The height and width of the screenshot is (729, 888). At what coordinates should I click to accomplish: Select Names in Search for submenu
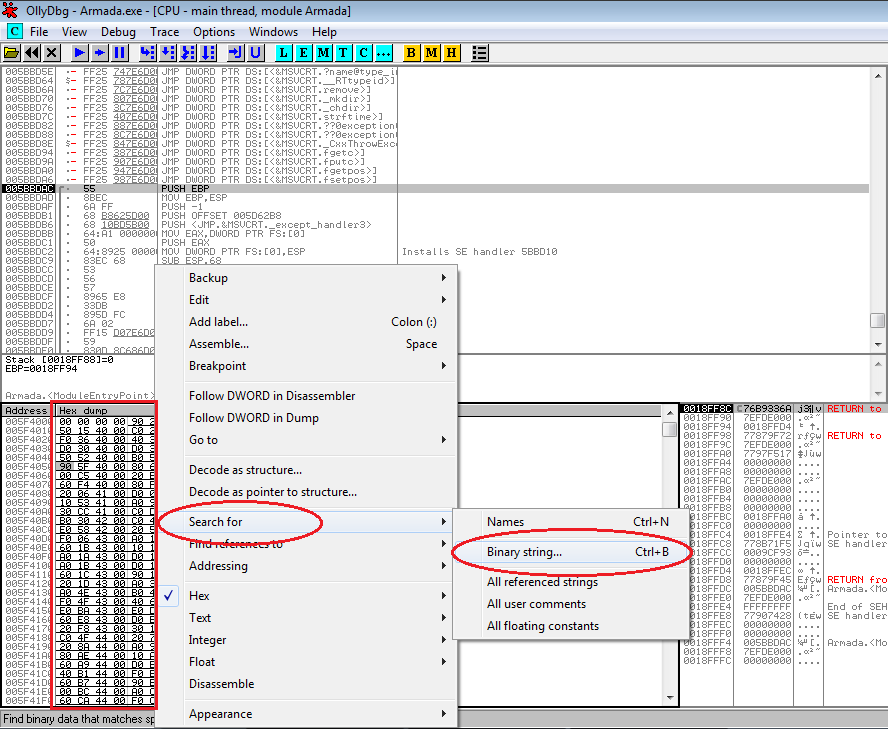click(x=571, y=522)
